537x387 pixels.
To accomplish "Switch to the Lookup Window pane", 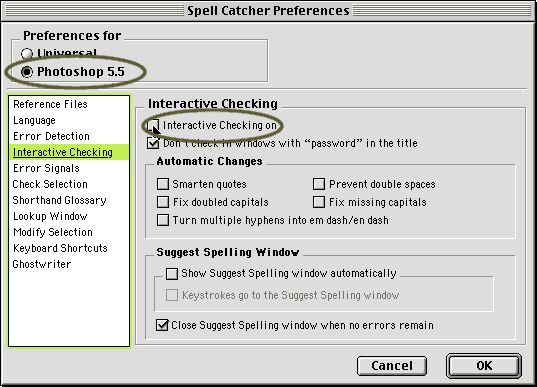I will click(x=69, y=216).
